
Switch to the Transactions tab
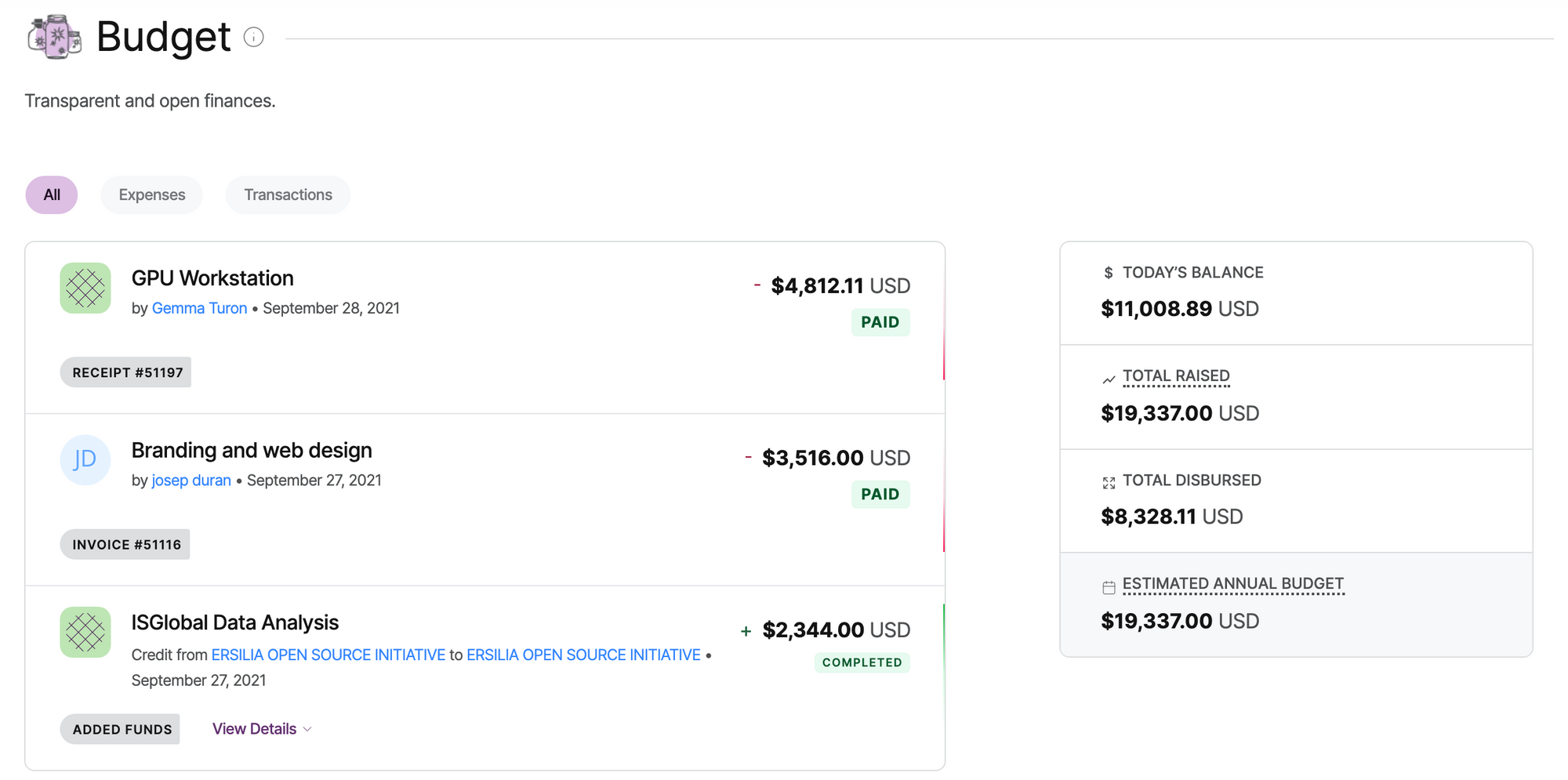pyautogui.click(x=288, y=195)
